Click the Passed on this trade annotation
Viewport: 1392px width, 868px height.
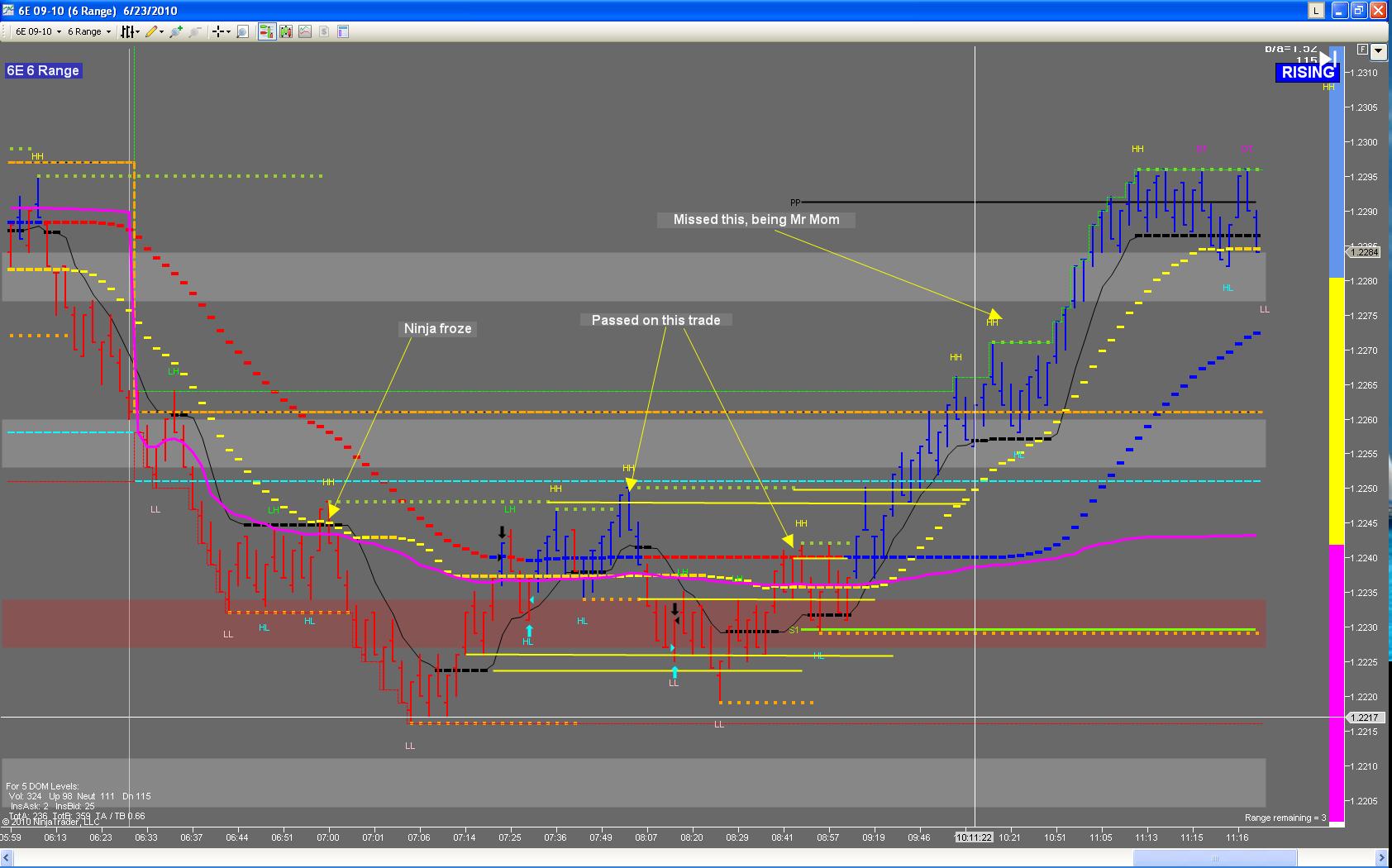tap(656, 321)
